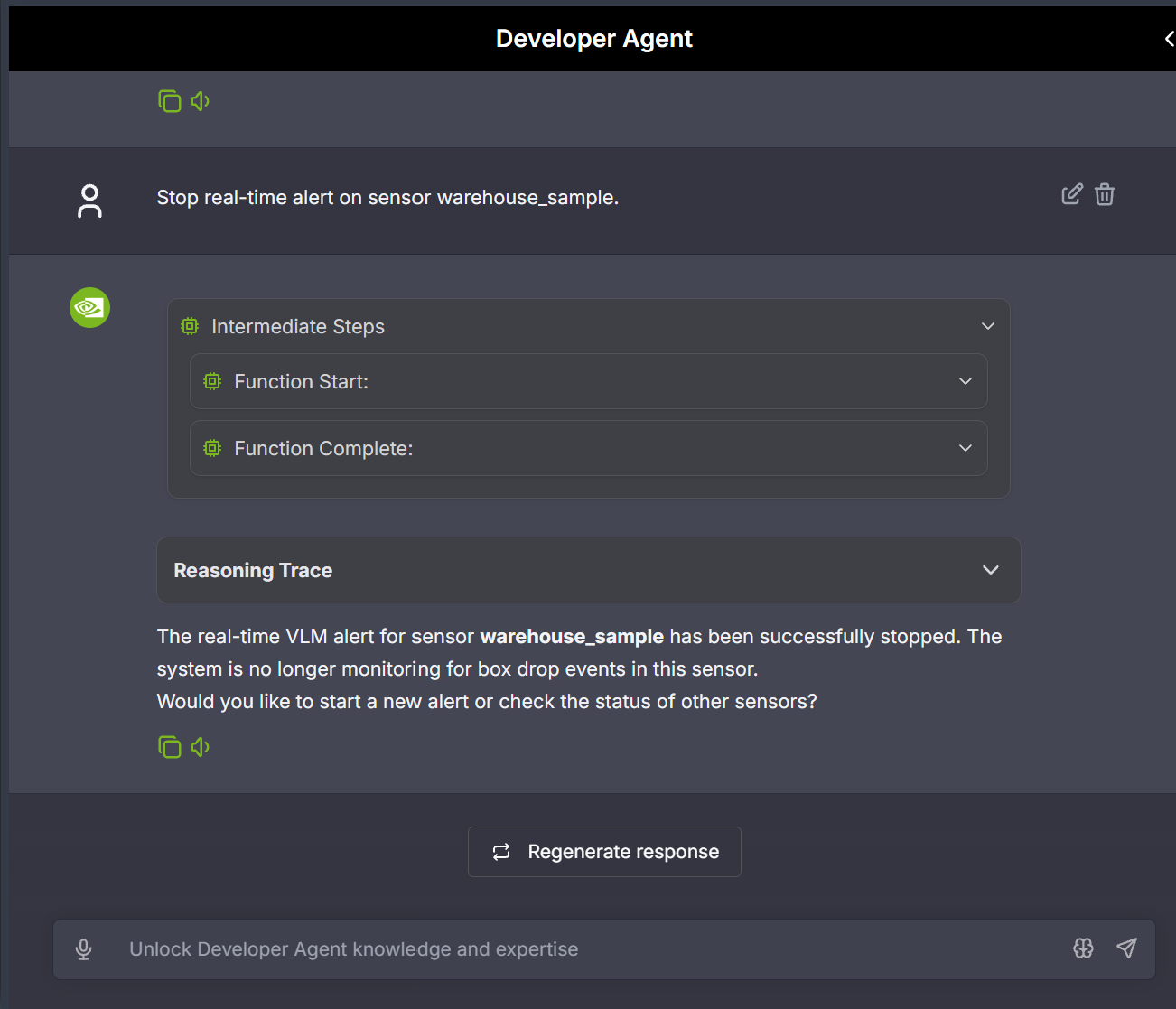This screenshot has height=1009, width=1176.
Task: Click the bold warehouse_sample text in the response
Action: (x=571, y=637)
